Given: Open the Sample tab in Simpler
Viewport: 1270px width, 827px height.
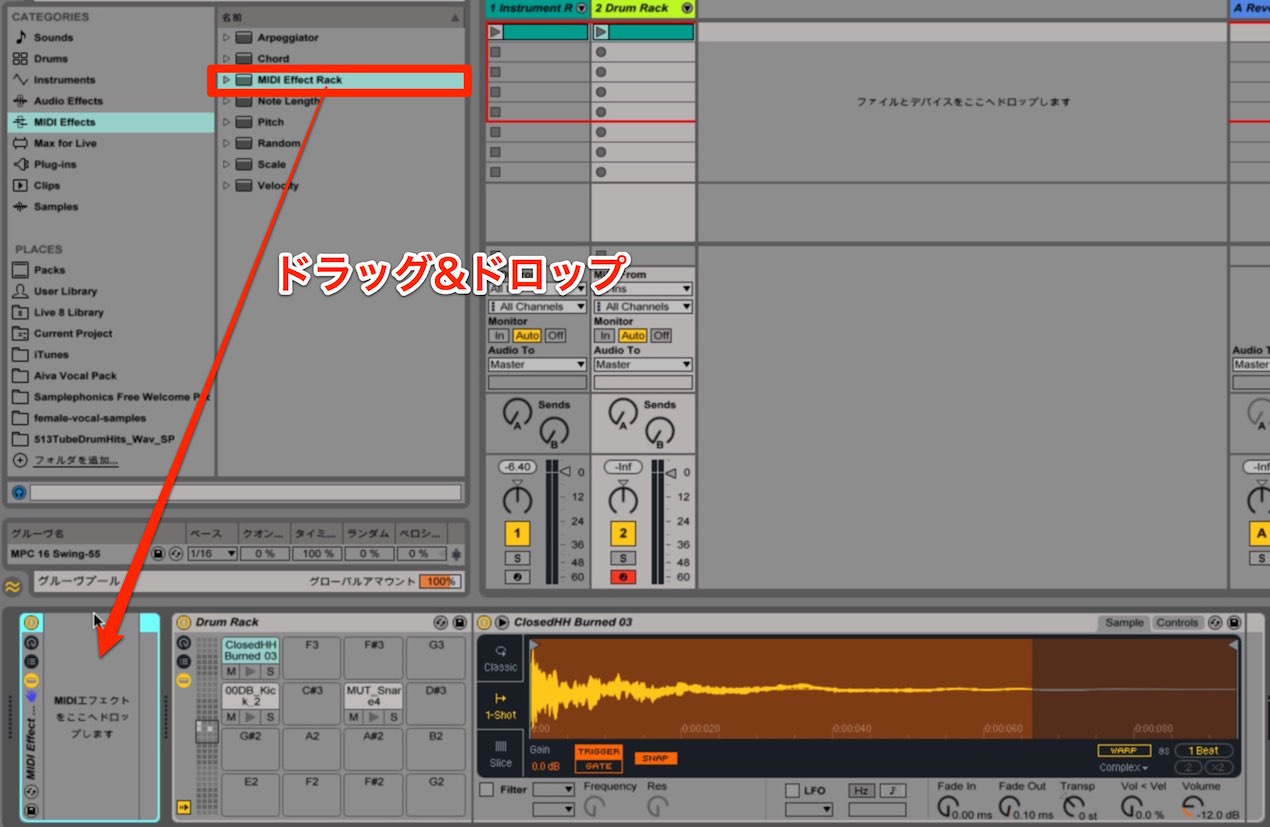Looking at the screenshot, I should (x=1124, y=622).
